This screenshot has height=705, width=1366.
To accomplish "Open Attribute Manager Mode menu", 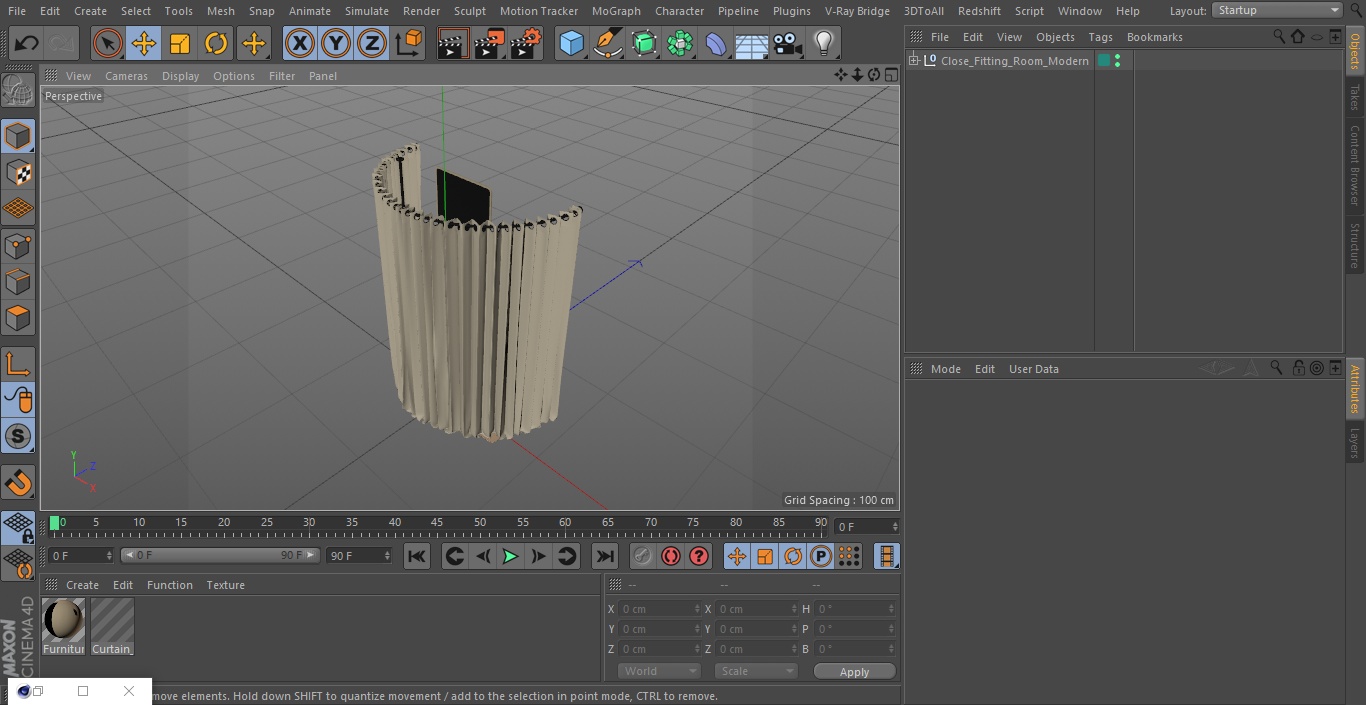I will [945, 369].
